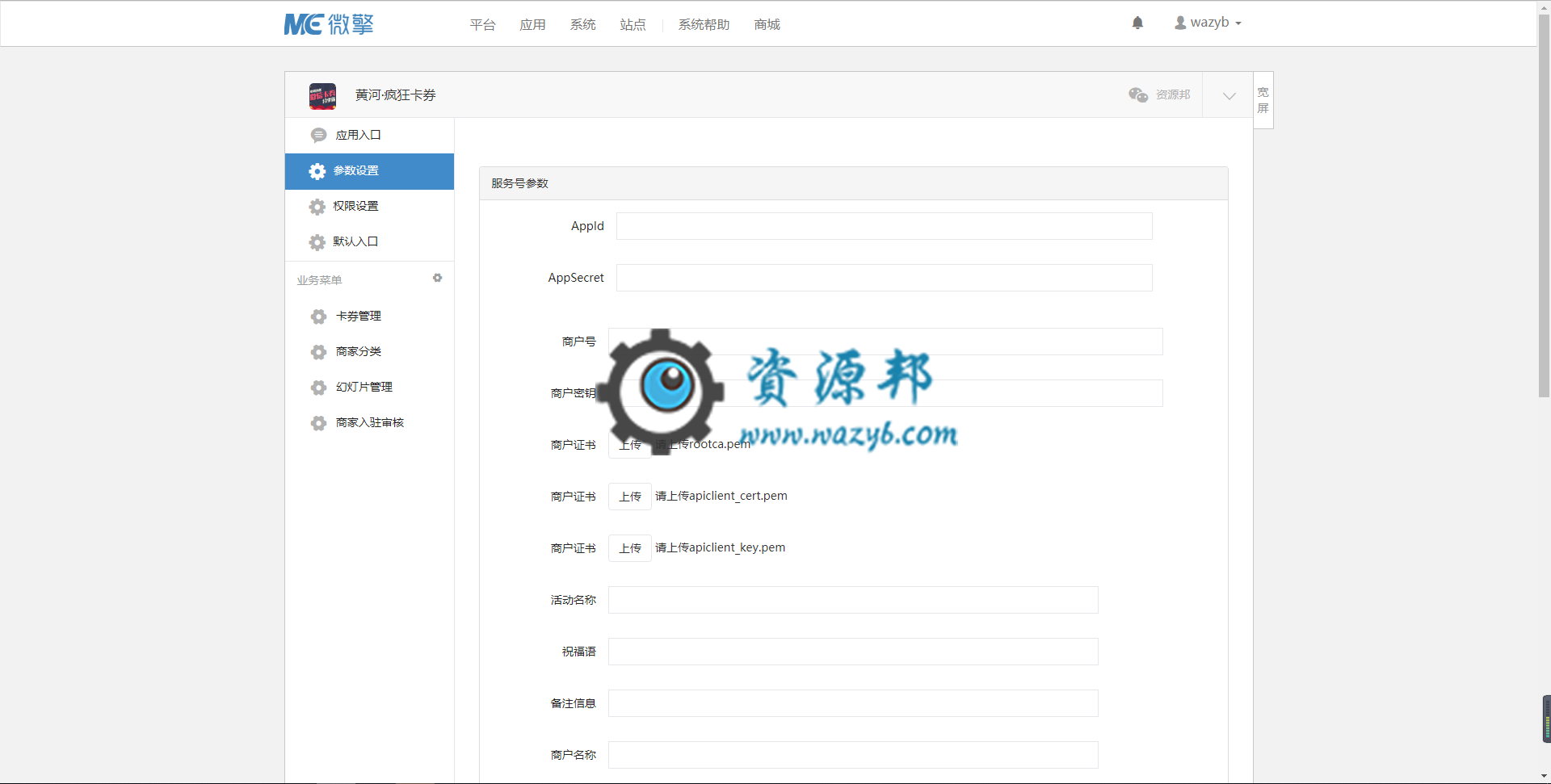
Task: Open the 站点 menu
Action: (633, 25)
